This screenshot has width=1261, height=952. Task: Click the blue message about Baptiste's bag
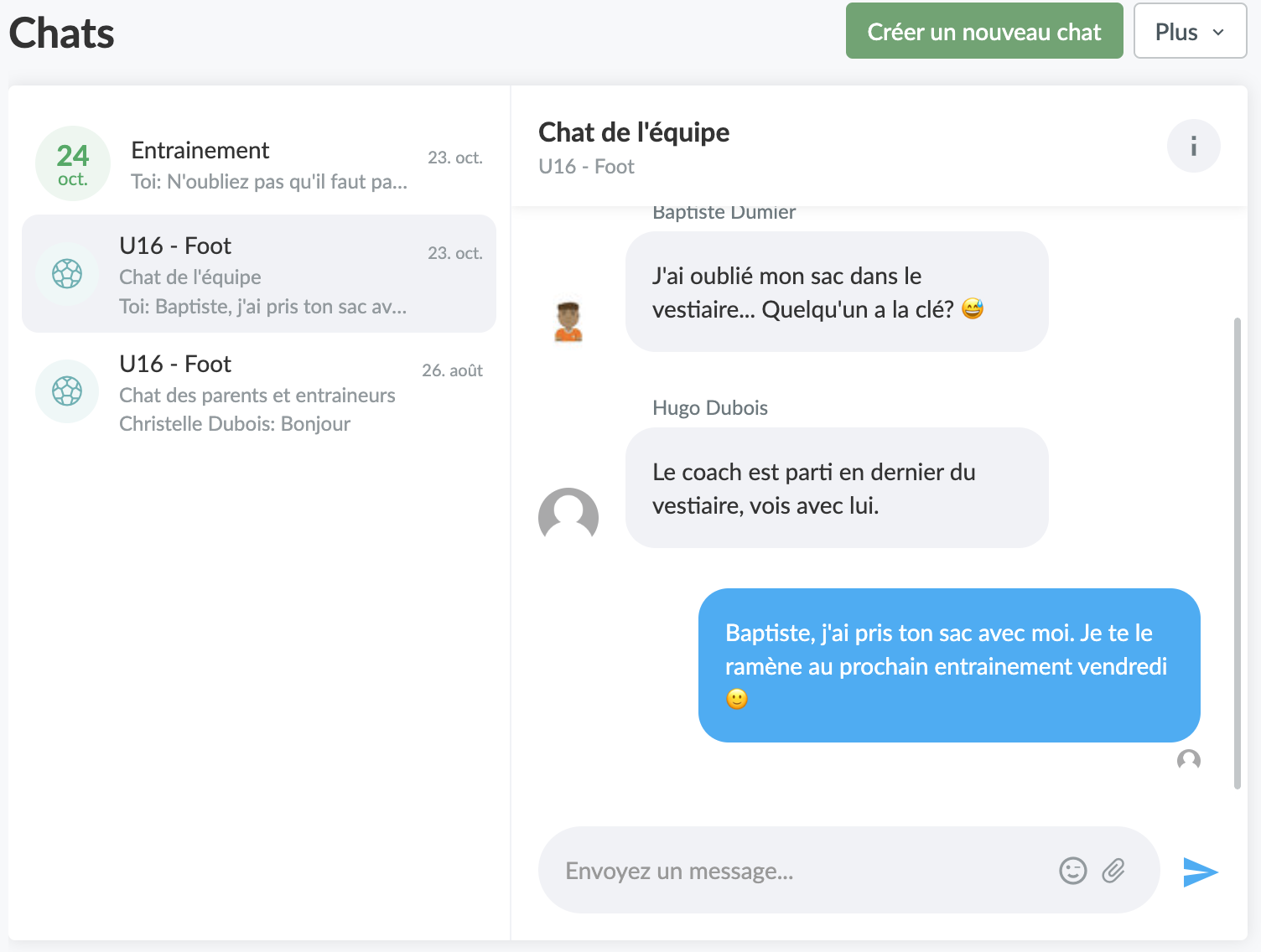click(x=949, y=665)
